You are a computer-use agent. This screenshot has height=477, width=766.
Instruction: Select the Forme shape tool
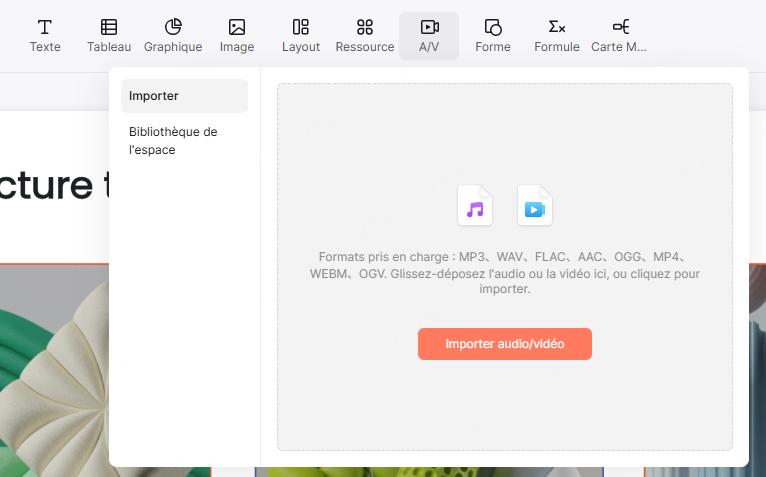pos(493,35)
